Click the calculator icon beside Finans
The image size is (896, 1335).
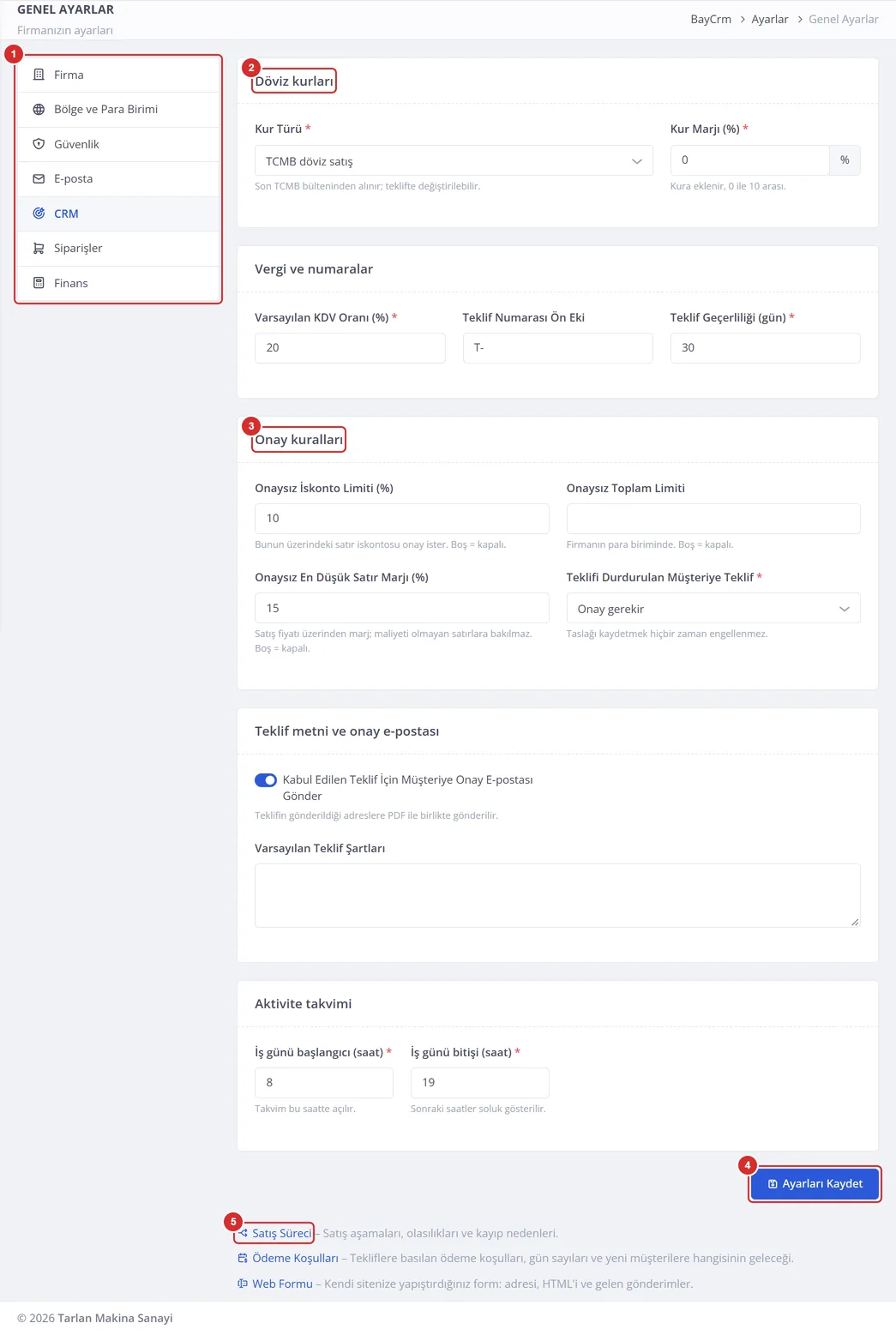39,283
